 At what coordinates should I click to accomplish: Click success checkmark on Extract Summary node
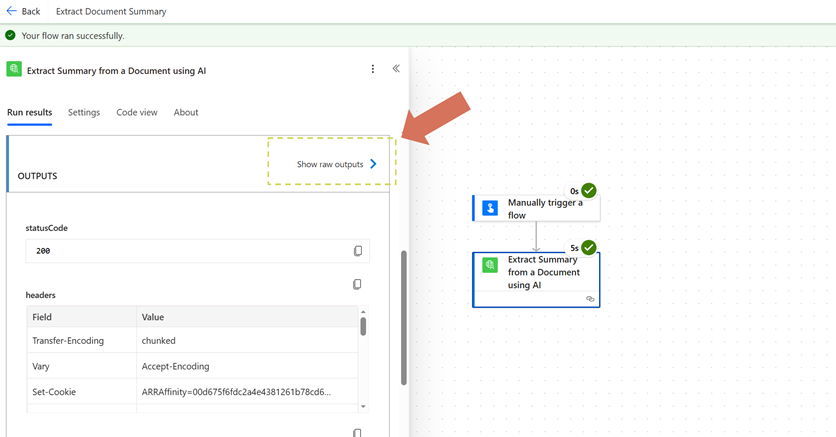tap(589, 247)
